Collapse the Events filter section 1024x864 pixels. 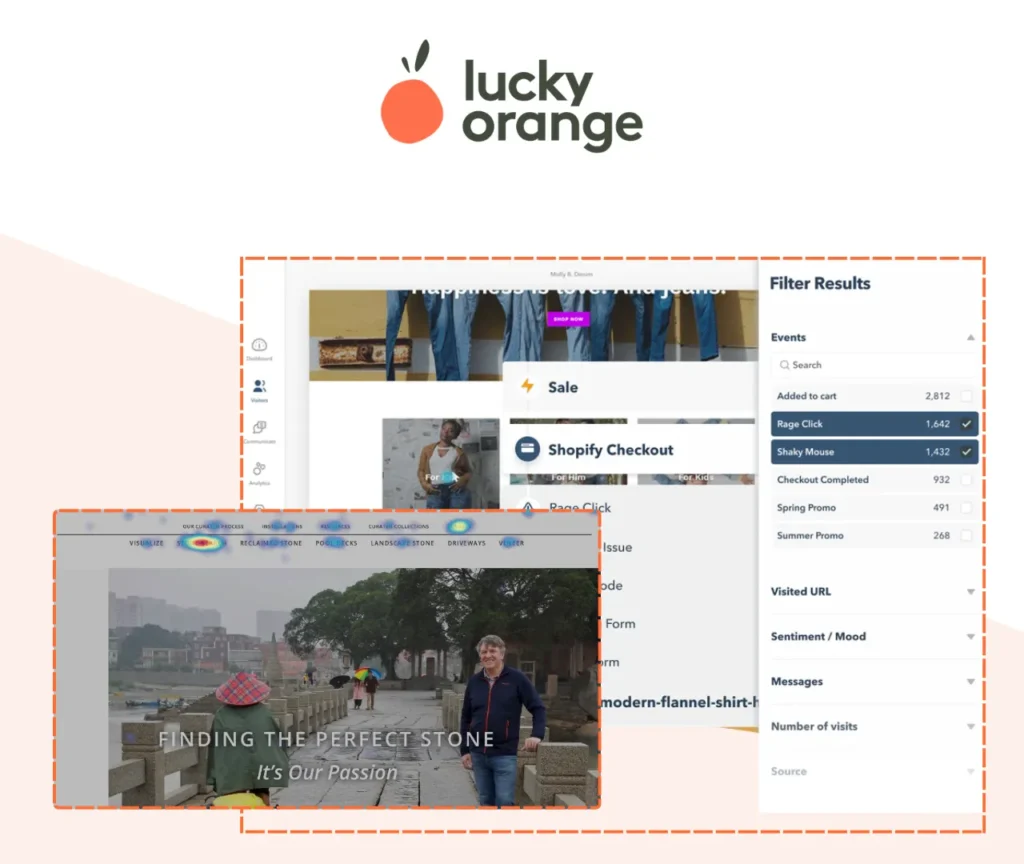(x=970, y=338)
